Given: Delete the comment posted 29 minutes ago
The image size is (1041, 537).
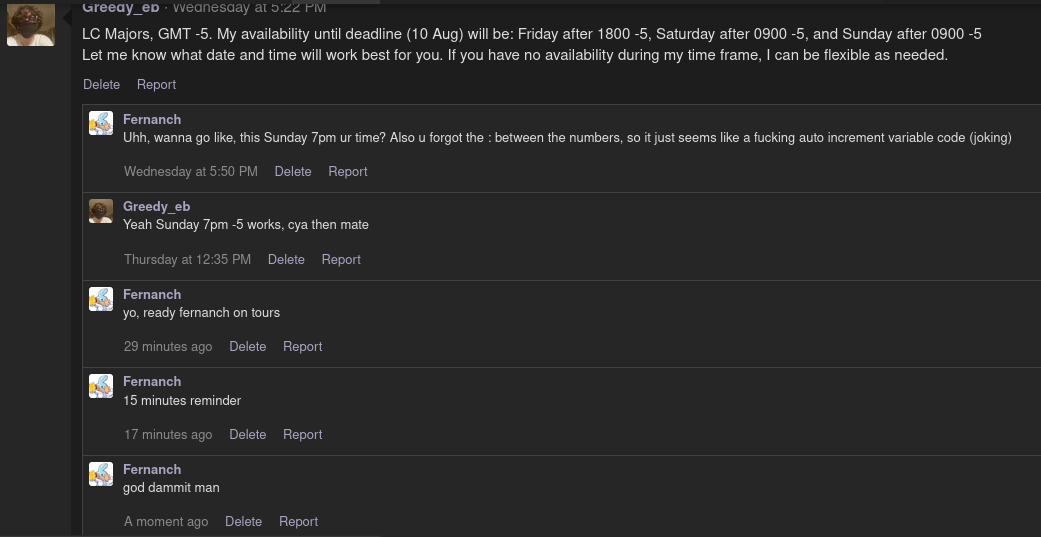Looking at the screenshot, I should tap(247, 347).
